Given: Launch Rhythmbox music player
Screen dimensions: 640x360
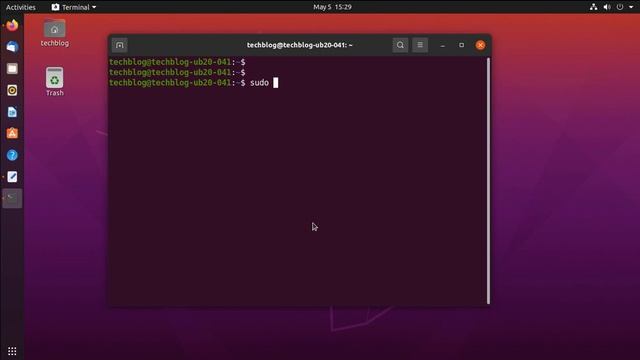Looking at the screenshot, I should pyautogui.click(x=12, y=90).
